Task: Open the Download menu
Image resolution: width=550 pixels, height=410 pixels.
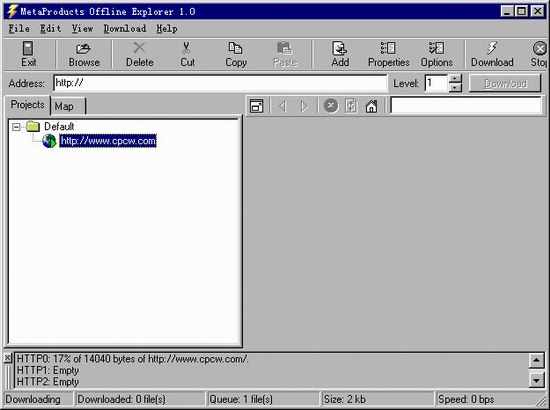Action: [x=125, y=28]
